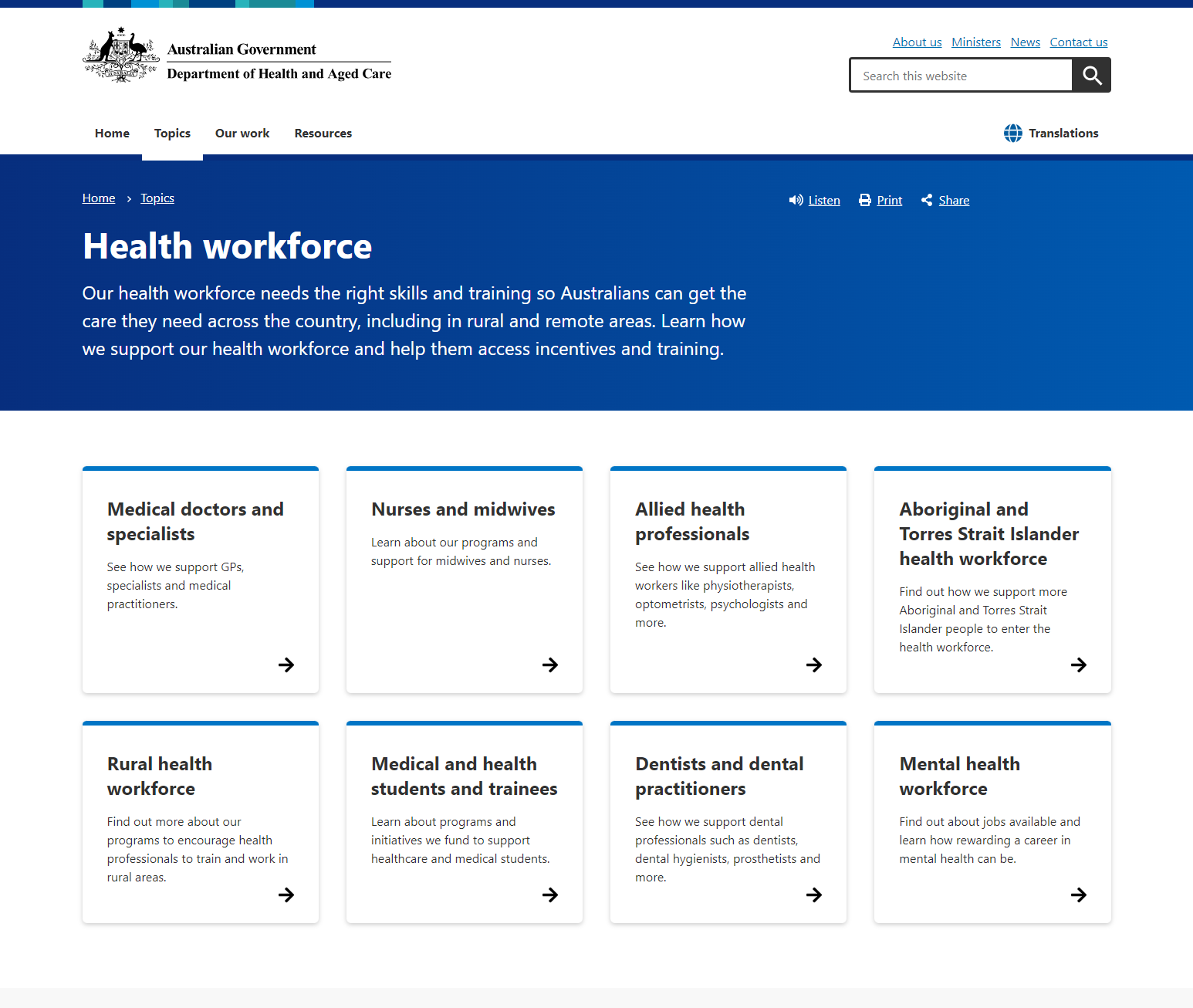Open the Topics tab in the navigation

[172, 133]
